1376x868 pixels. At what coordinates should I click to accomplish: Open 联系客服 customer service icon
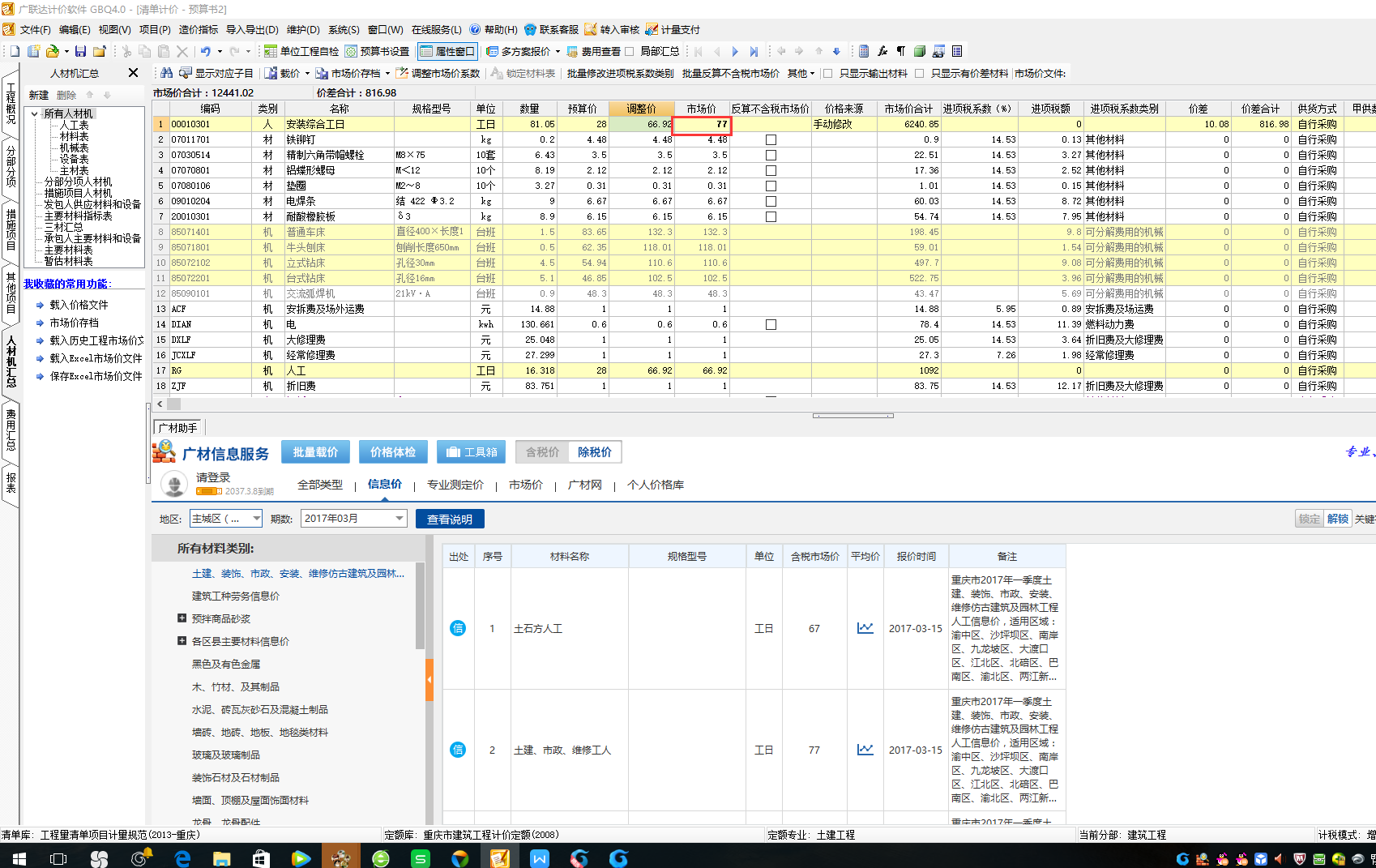[x=530, y=29]
